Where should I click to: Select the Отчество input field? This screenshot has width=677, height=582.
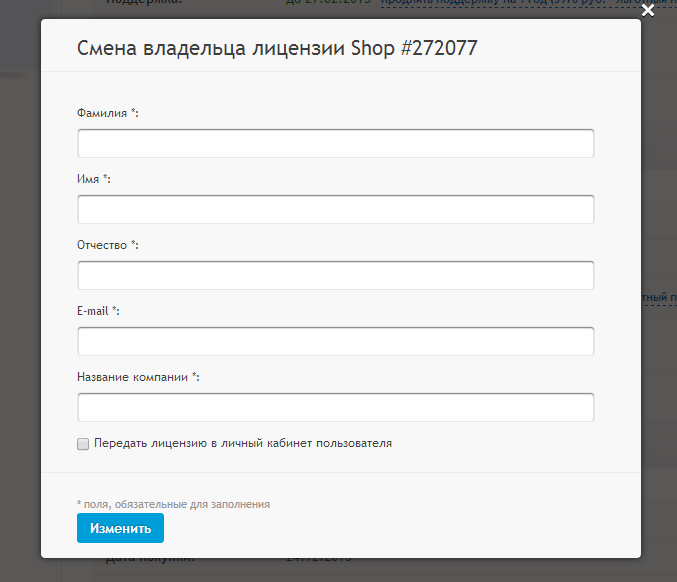pyautogui.click(x=335, y=275)
